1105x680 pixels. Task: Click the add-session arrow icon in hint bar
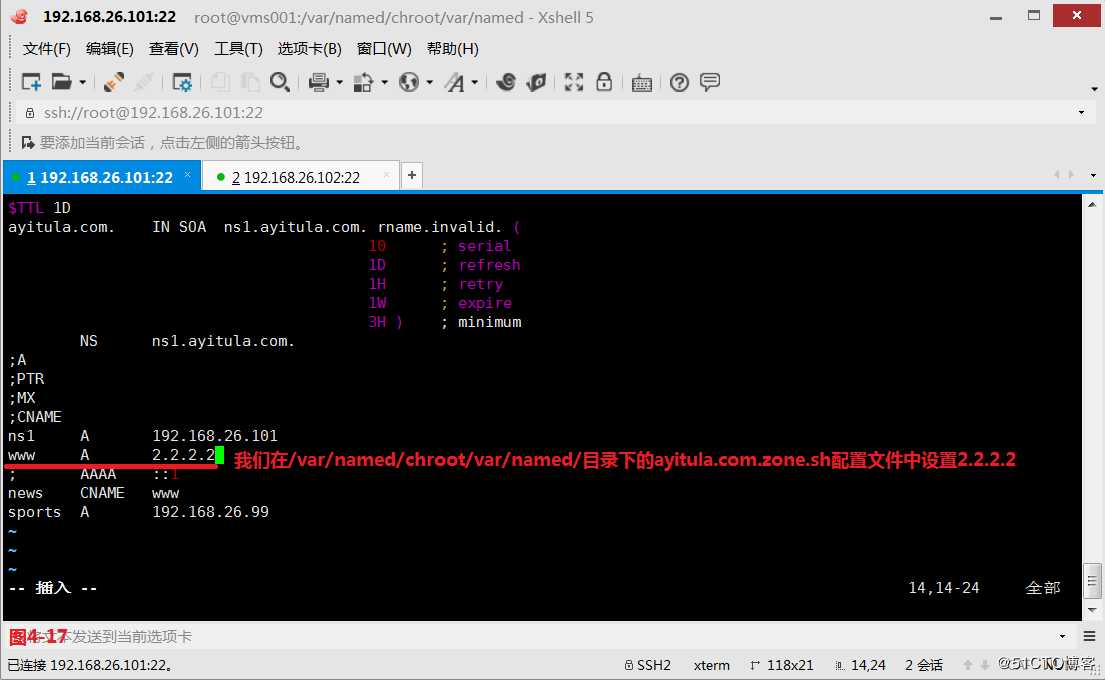tap(28, 143)
